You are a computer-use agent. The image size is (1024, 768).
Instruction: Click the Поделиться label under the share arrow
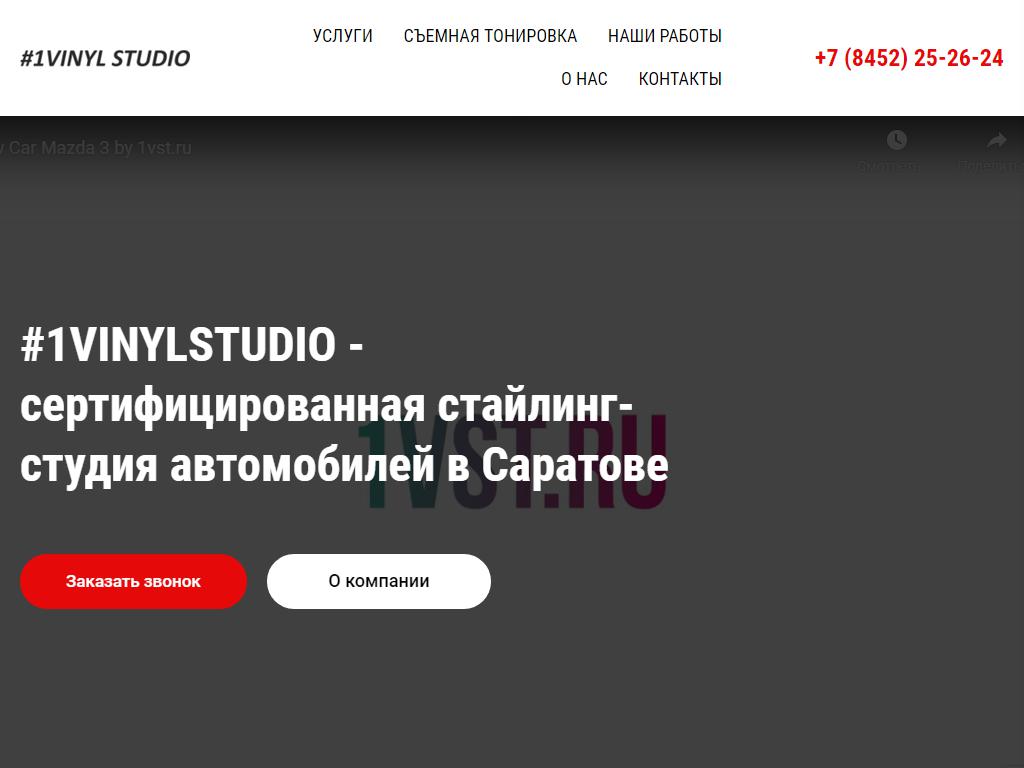point(990,167)
